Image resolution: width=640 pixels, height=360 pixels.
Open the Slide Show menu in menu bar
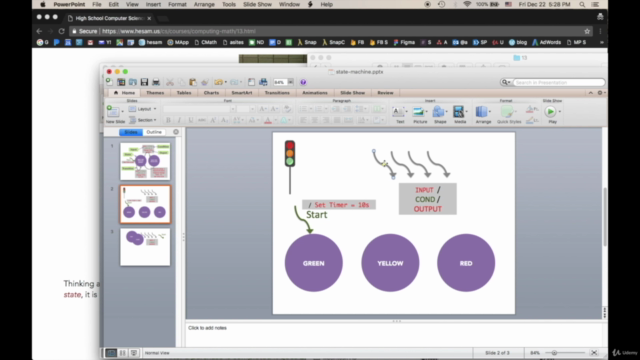click(x=258, y=4)
